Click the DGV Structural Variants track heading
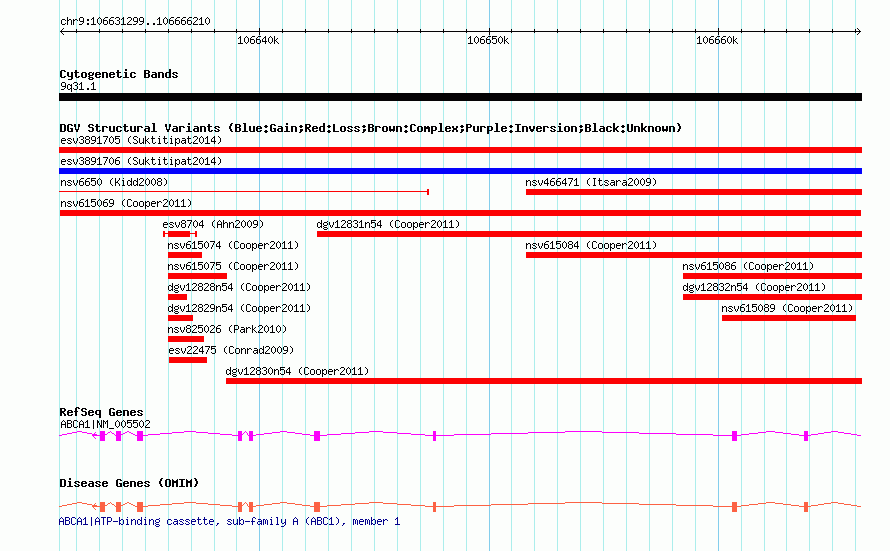The image size is (890, 551). pos(371,128)
